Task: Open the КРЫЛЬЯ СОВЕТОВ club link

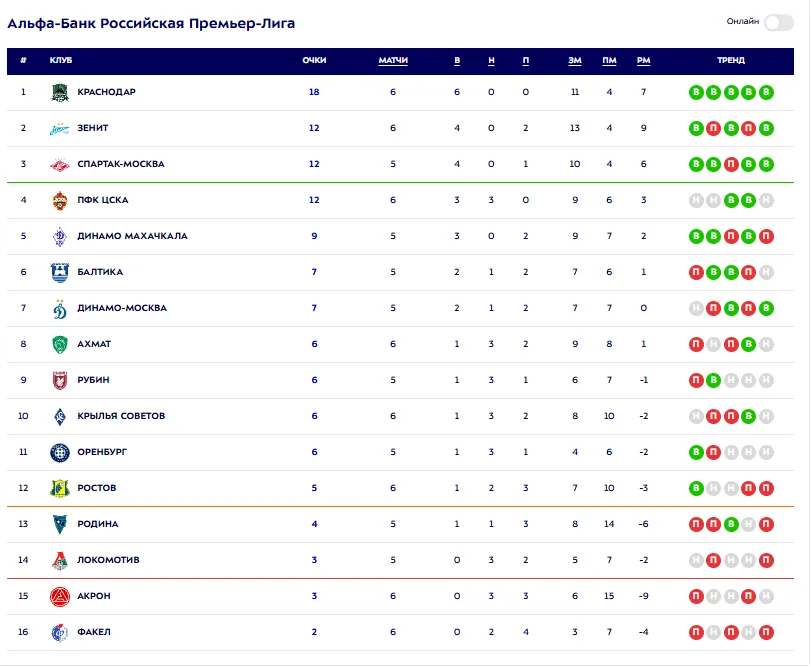Action: 121,416
